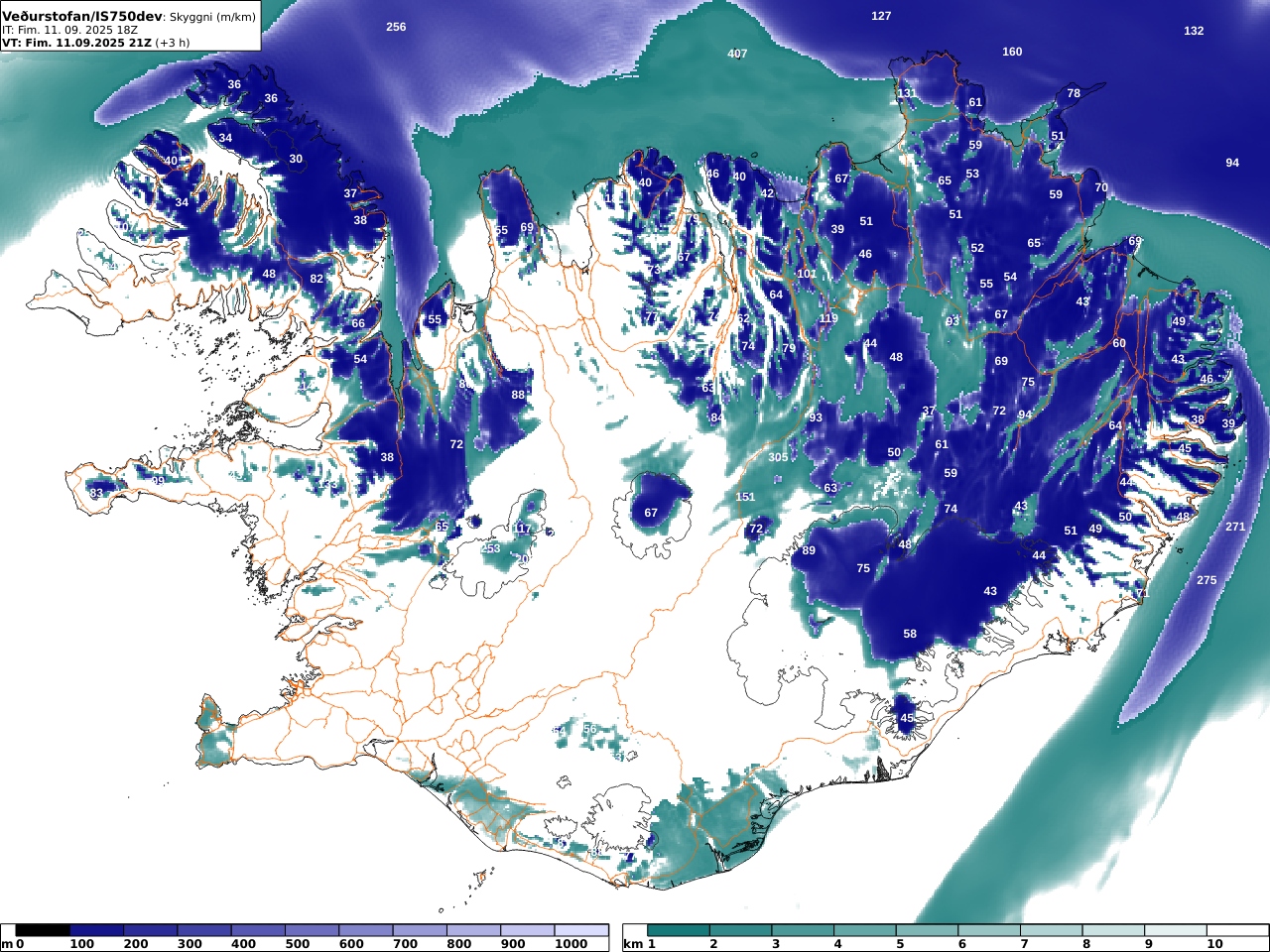Click the visibility value 160
The image size is (1270, 952).
[1012, 52]
